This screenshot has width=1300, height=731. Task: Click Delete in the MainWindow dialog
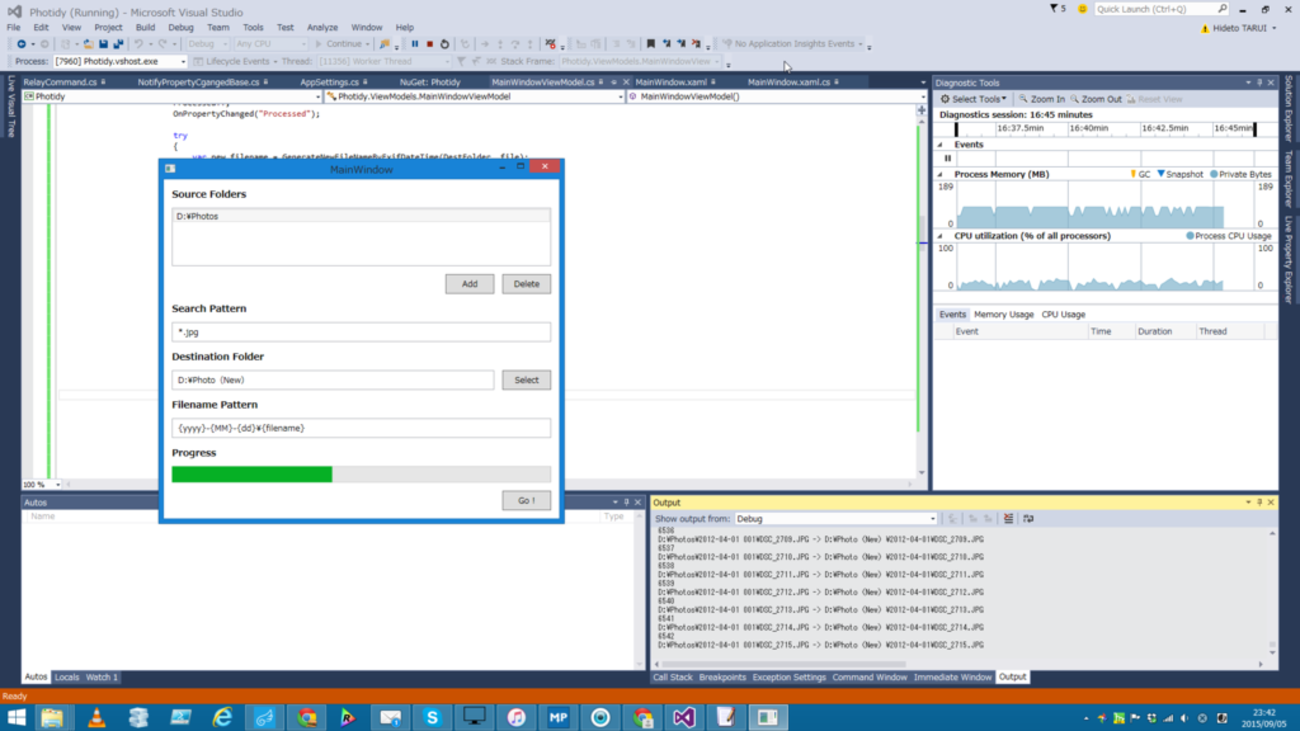pos(526,284)
